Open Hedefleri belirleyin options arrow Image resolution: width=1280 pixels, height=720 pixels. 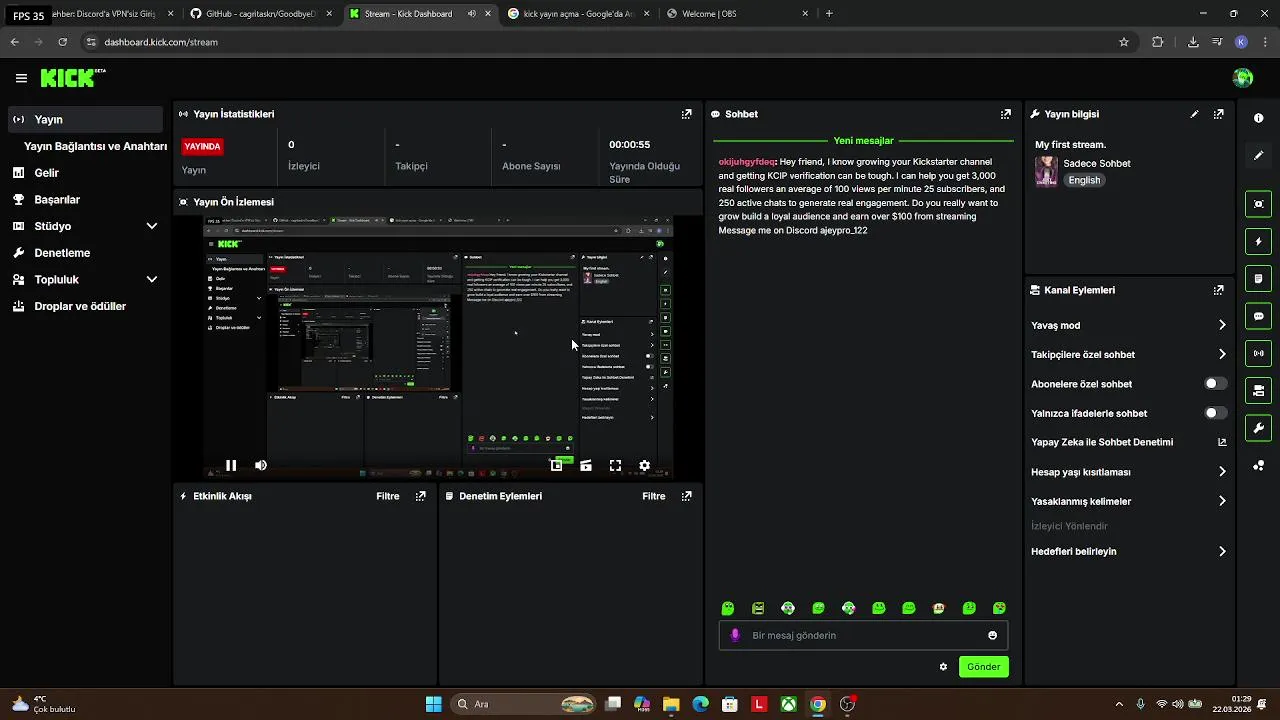1222,551
